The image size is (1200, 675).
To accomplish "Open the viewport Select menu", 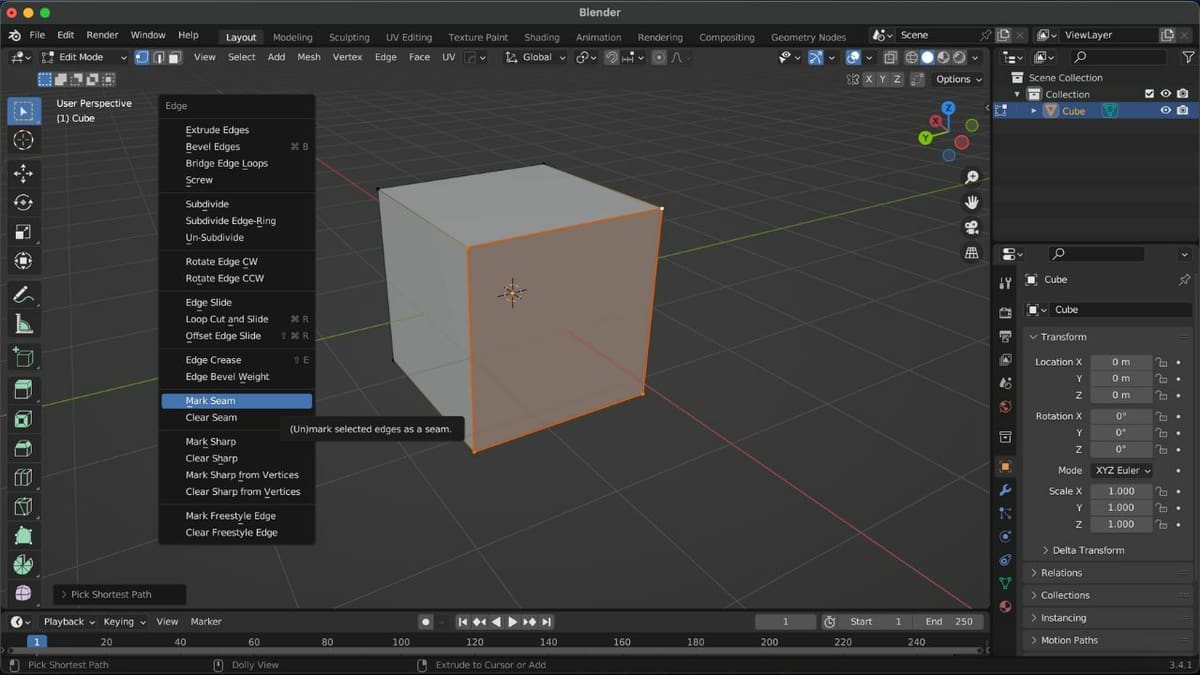I will [x=241, y=57].
